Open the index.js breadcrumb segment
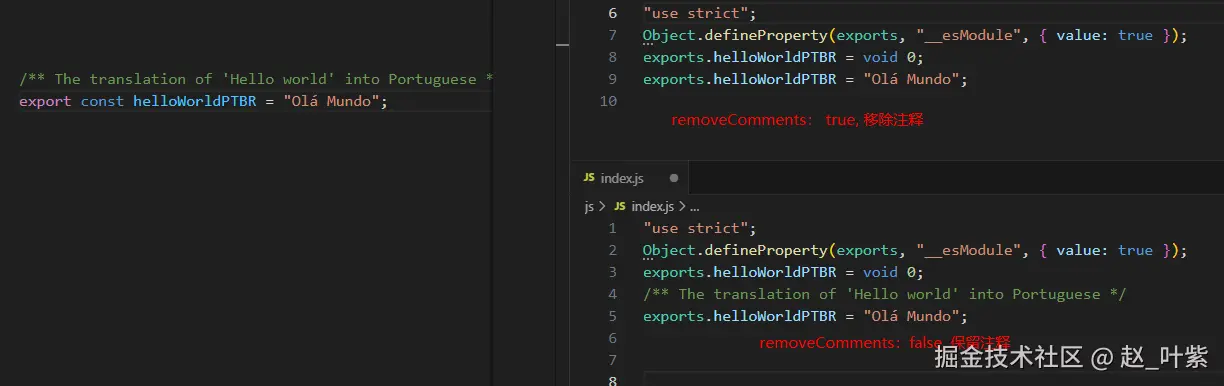 pos(653,206)
